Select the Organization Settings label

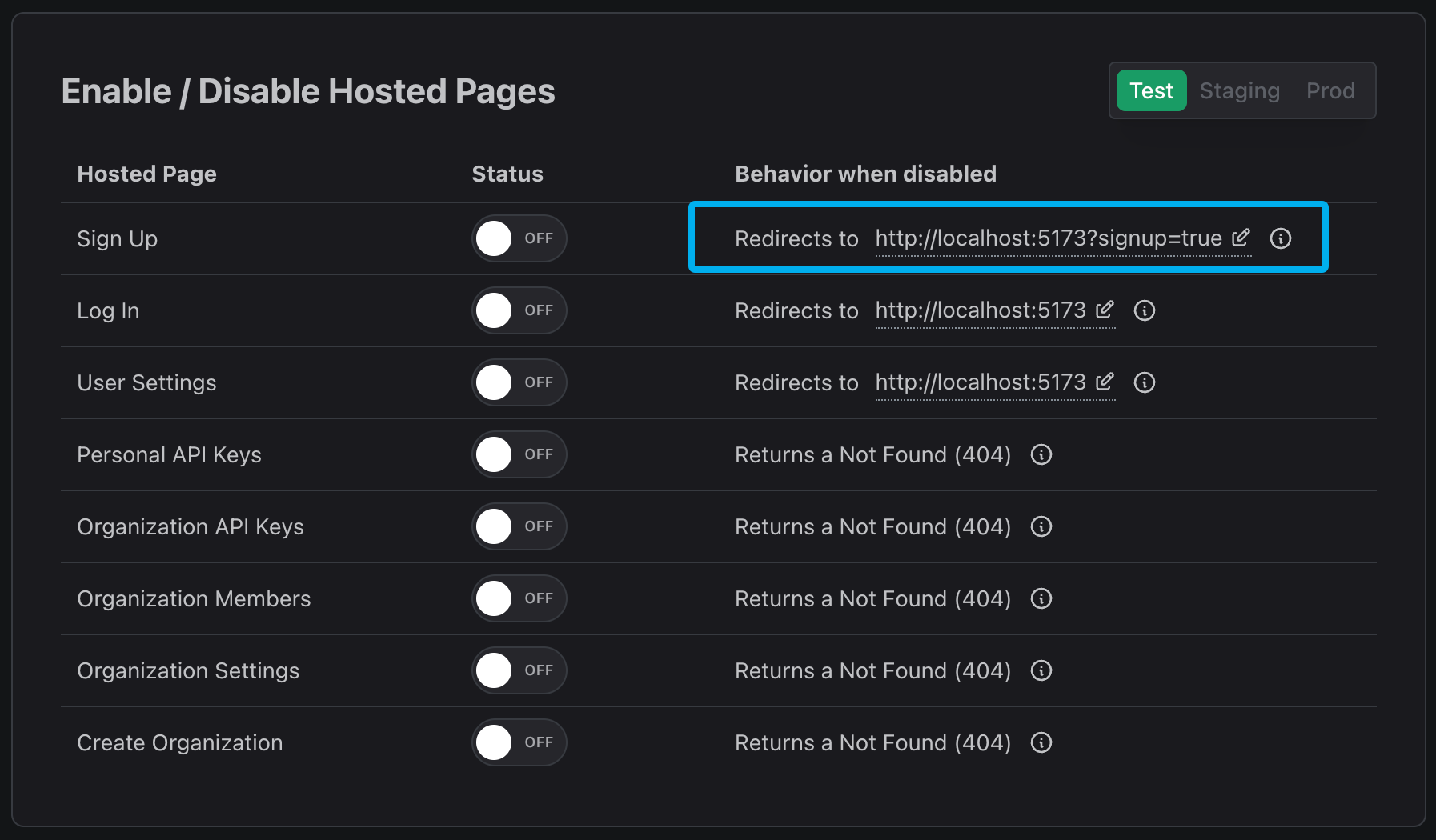188,670
